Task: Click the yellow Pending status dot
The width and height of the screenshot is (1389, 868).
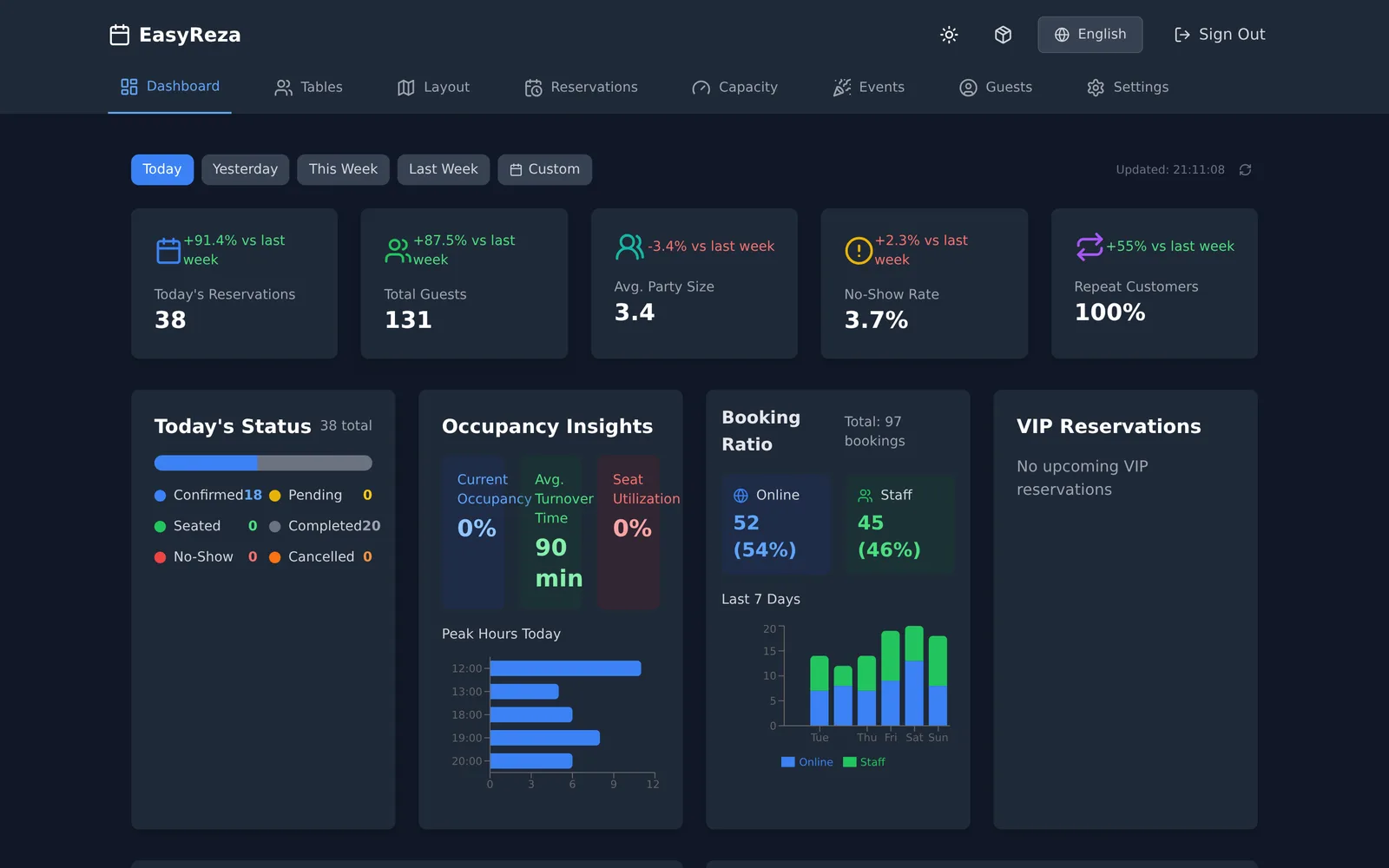Action: 275,496
